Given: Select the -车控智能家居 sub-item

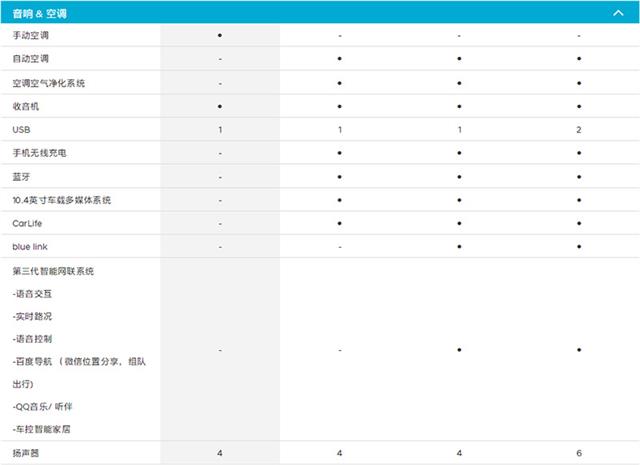Looking at the screenshot, I should 41,429.
